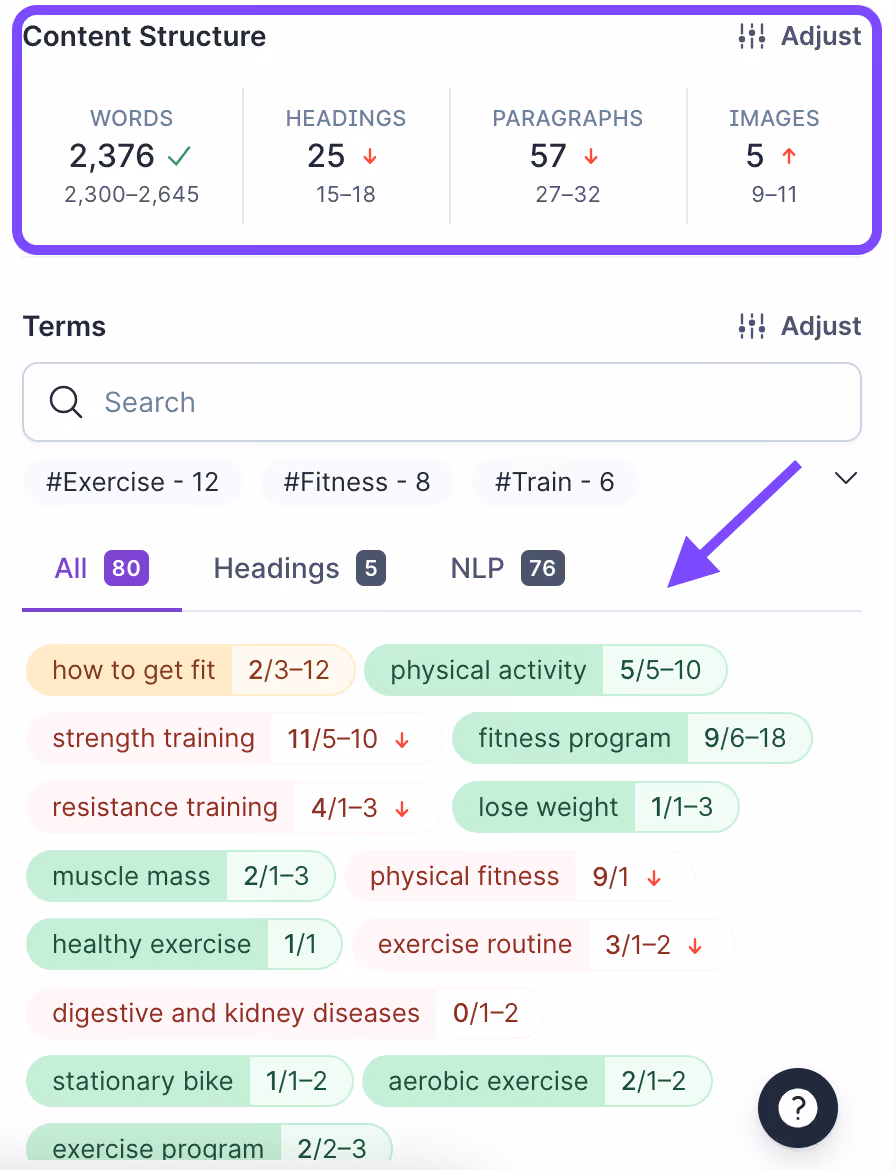The height and width of the screenshot is (1170, 896).
Task: Expand the hashtag filters chevron
Action: 845,478
